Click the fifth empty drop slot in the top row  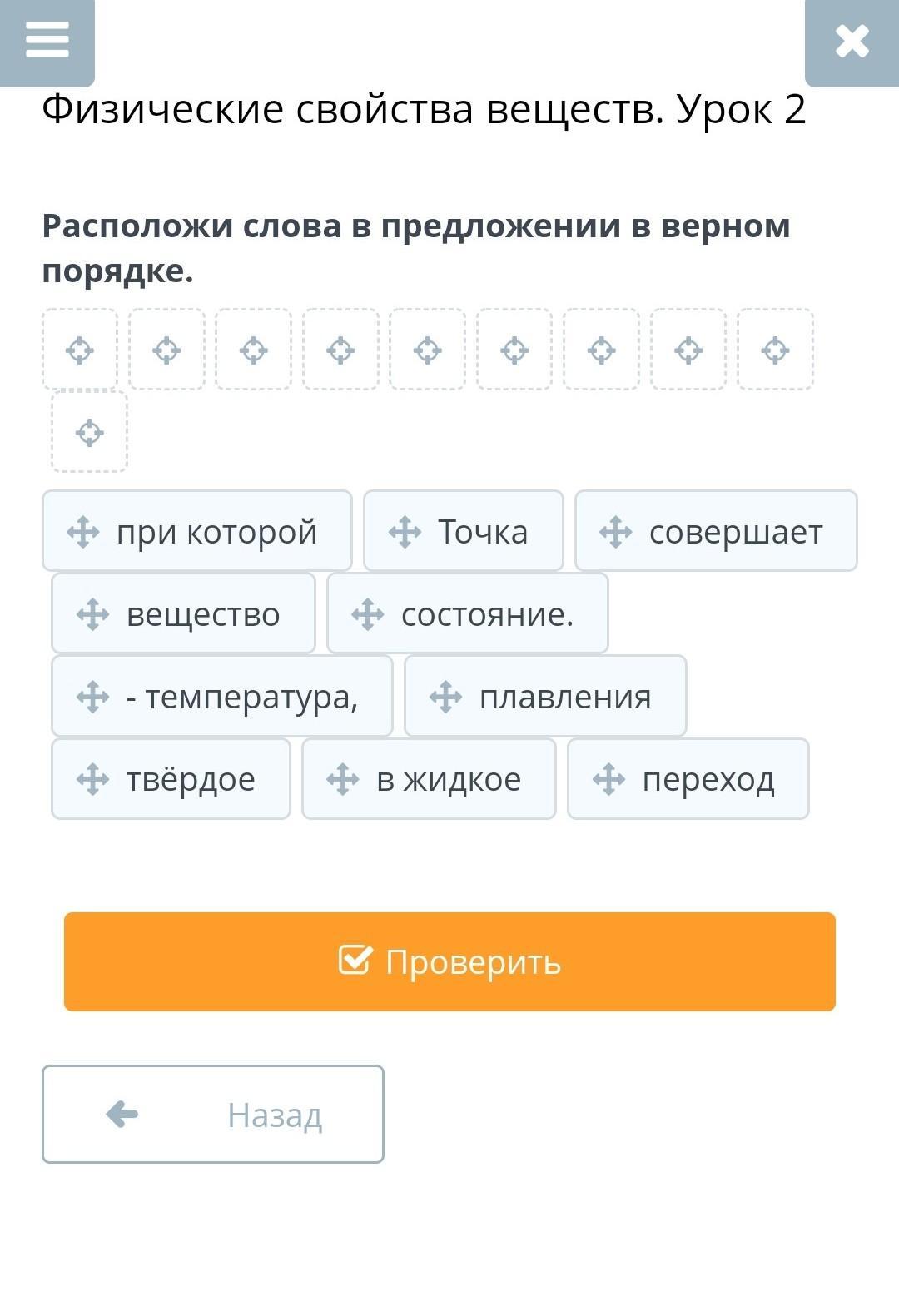(427, 350)
